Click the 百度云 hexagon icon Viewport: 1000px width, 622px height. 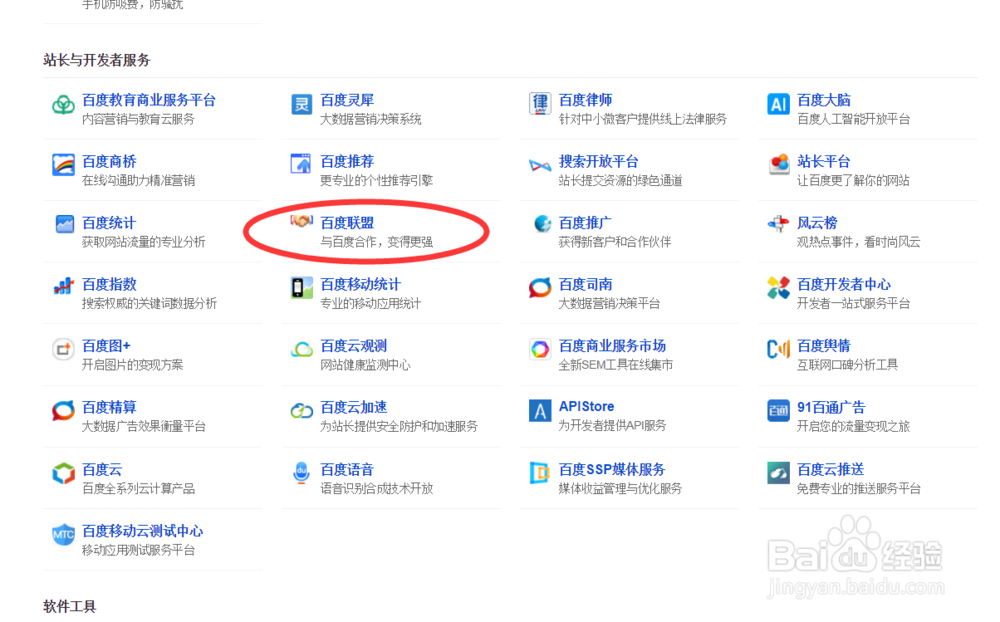point(63,473)
